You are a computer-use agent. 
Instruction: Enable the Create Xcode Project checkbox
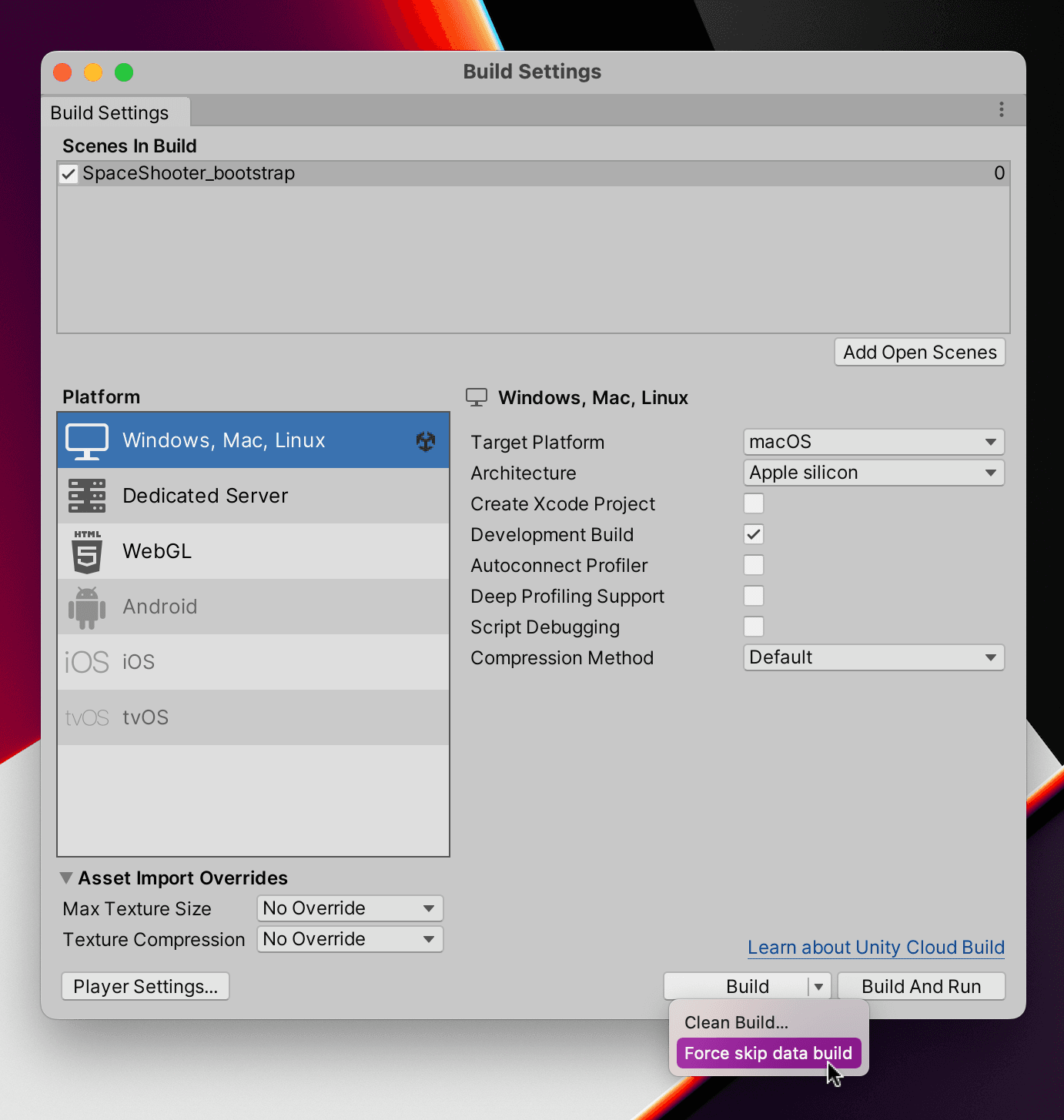pos(754,503)
